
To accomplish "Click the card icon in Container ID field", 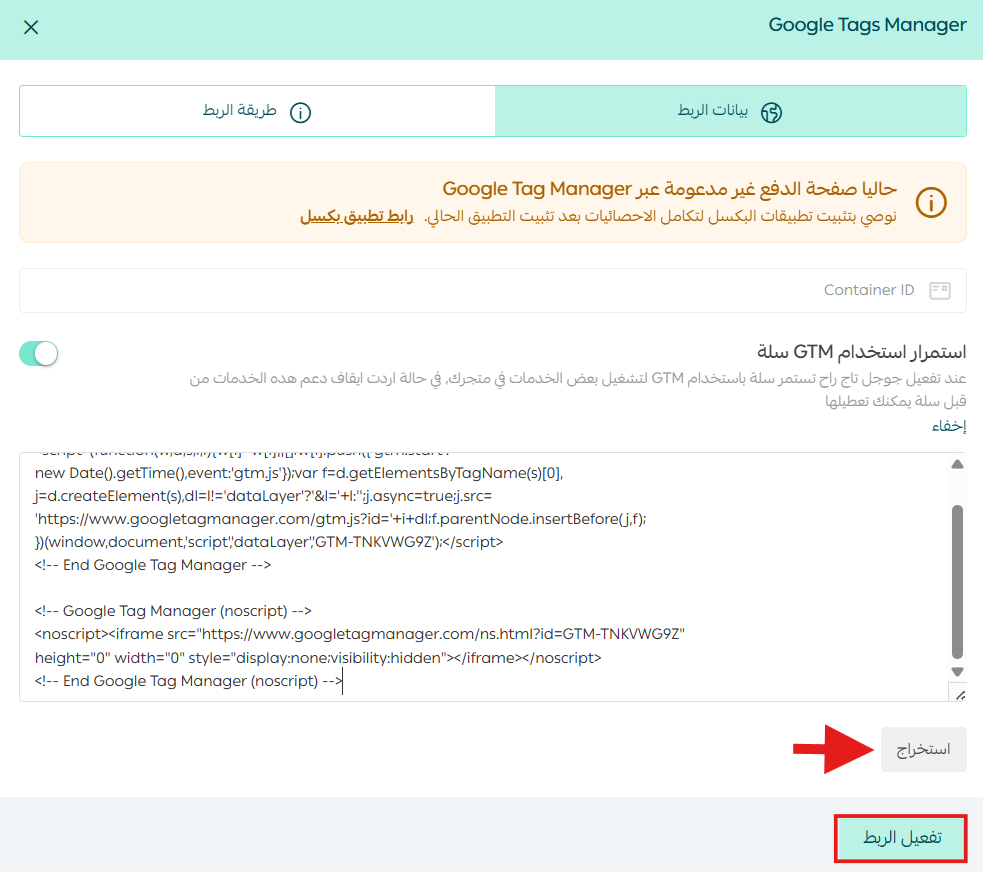I will coord(940,291).
